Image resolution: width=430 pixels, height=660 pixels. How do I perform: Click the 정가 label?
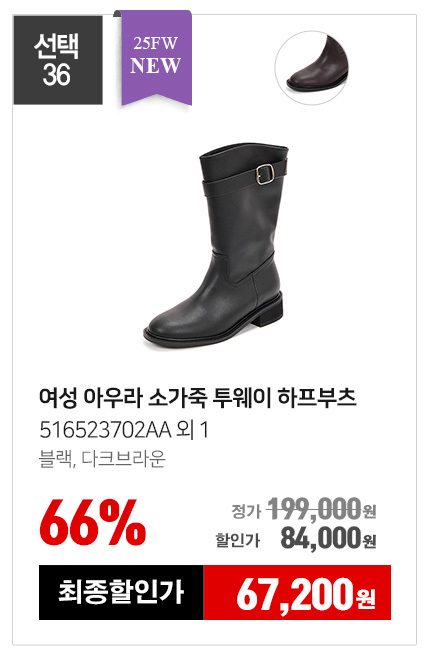point(246,511)
